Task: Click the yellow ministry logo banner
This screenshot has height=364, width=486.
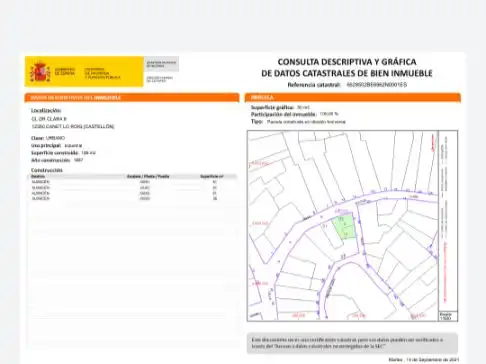Action: pos(84,72)
